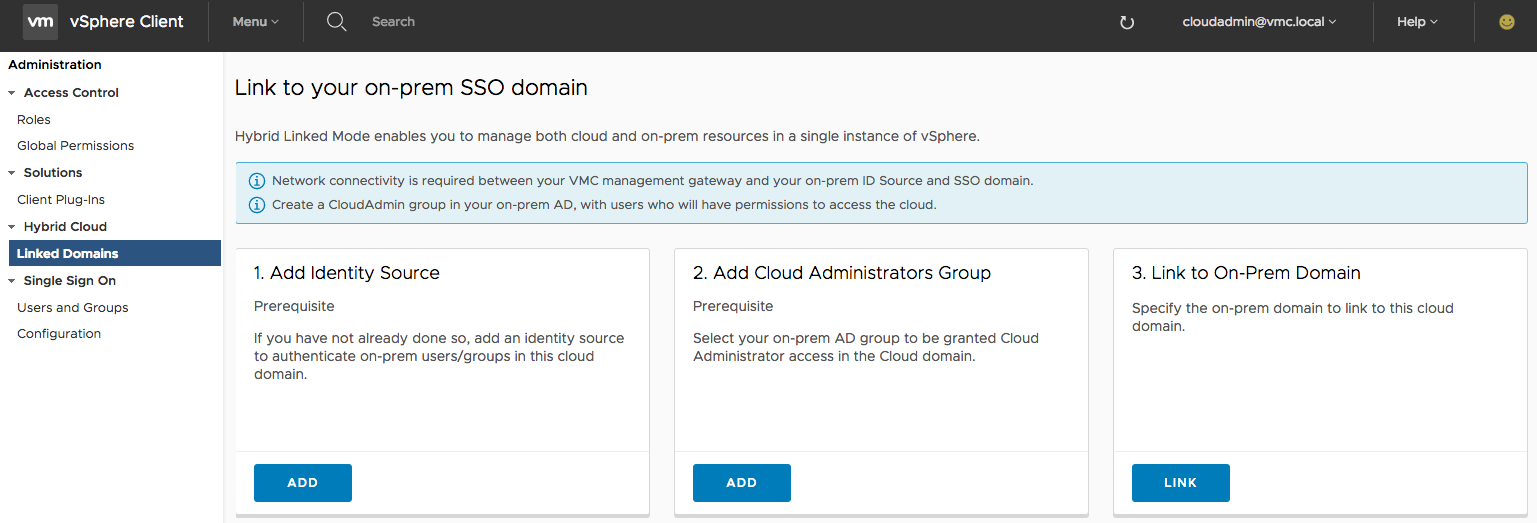Click '2. Add Cloud Administrators Group' heading
This screenshot has height=523, width=1537.
[x=842, y=273]
